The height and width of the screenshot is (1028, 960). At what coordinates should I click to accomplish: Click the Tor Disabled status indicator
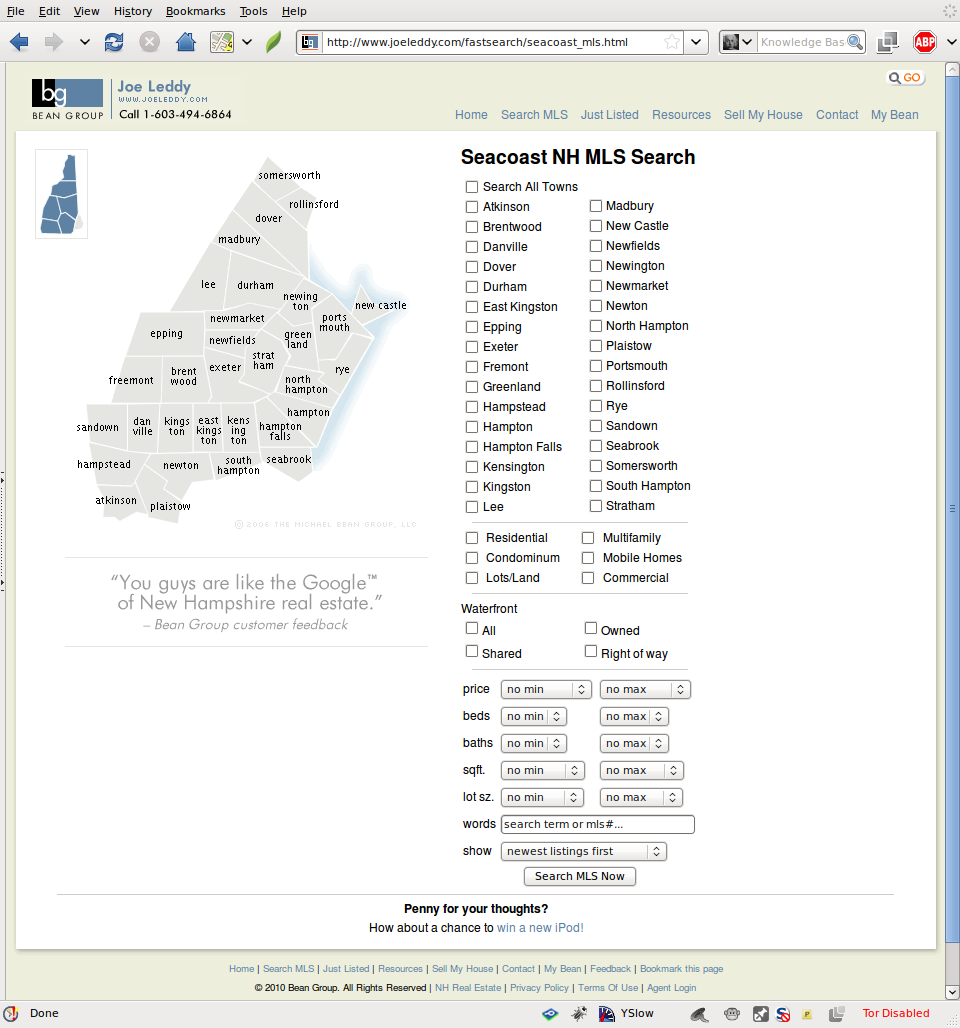(x=896, y=1014)
